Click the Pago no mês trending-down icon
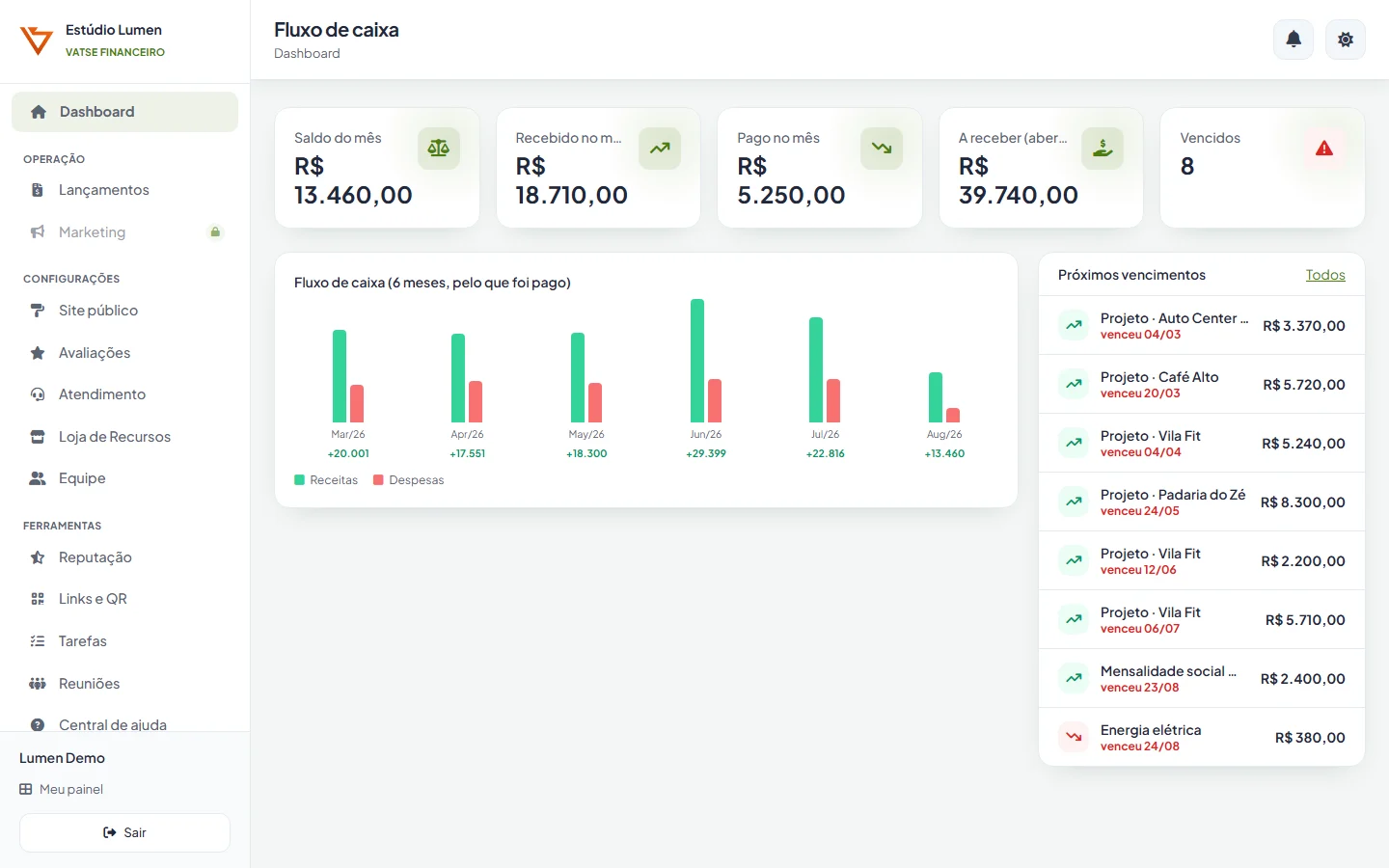This screenshot has width=1389, height=868. pyautogui.click(x=882, y=149)
